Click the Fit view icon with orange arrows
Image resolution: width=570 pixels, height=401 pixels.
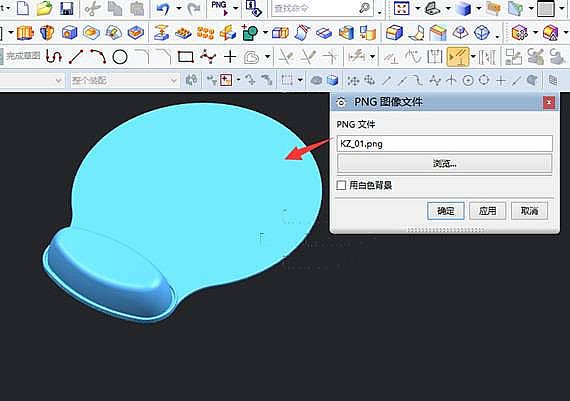pyautogui.click(x=401, y=8)
